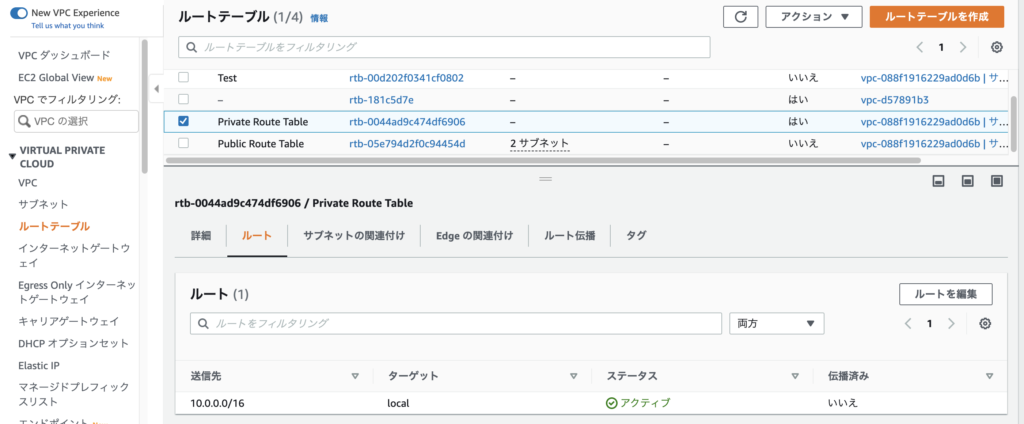This screenshot has width=1024, height=424.
Task: Click the sidebar vertical scrollbar
Action: pos(144,106)
